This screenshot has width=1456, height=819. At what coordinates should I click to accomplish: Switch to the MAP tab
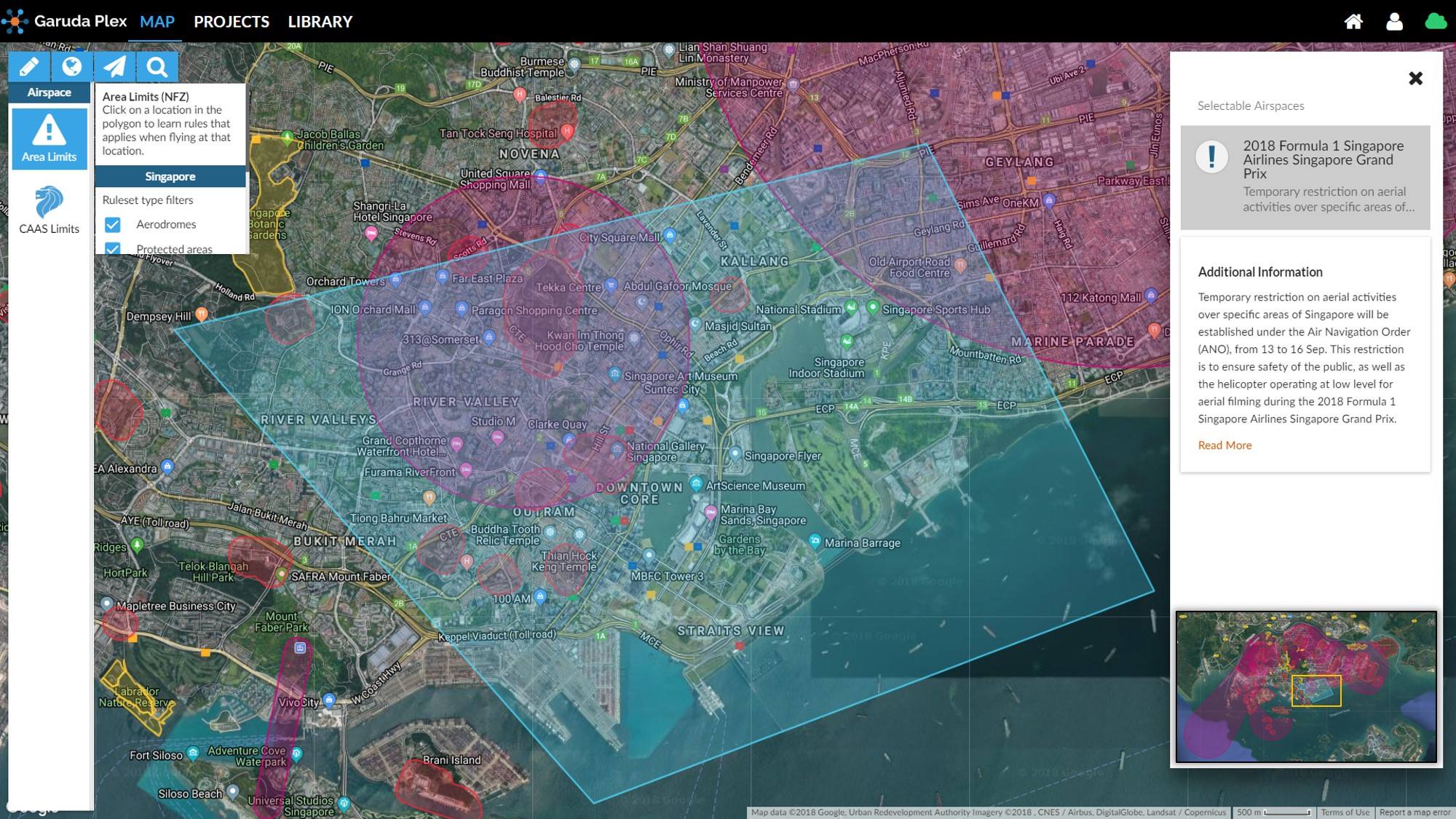tap(157, 22)
